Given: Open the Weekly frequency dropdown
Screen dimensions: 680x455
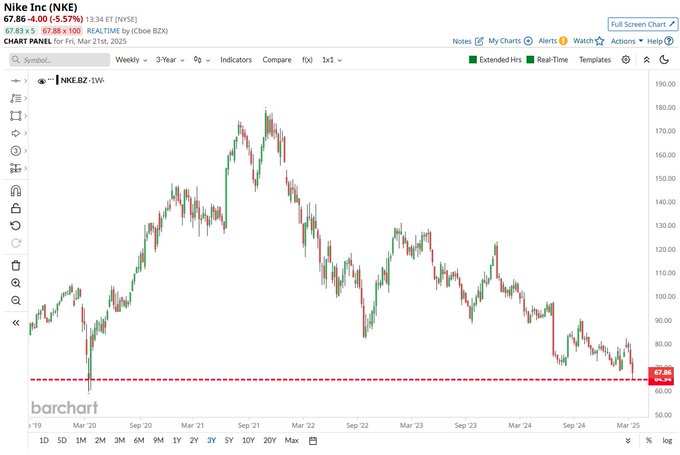Looking at the screenshot, I should (131, 60).
